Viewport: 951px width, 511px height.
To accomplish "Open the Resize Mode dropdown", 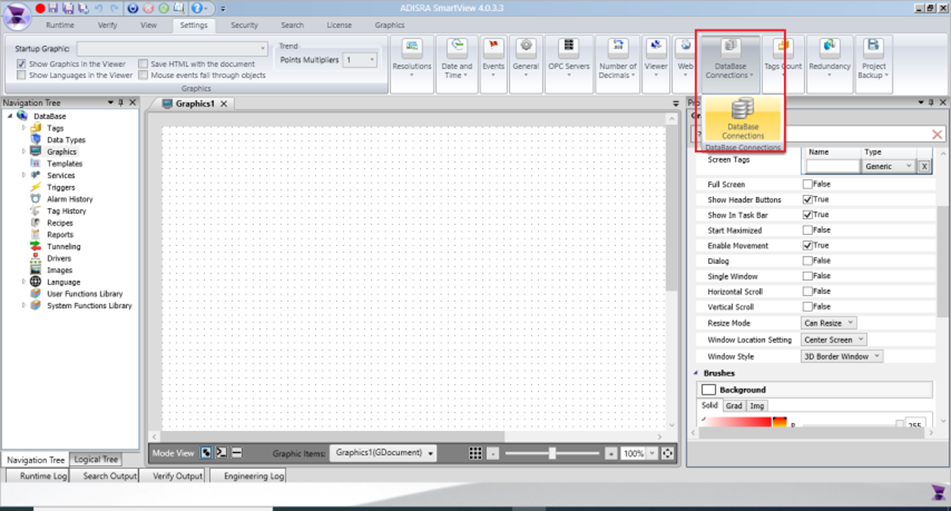I will 828,323.
